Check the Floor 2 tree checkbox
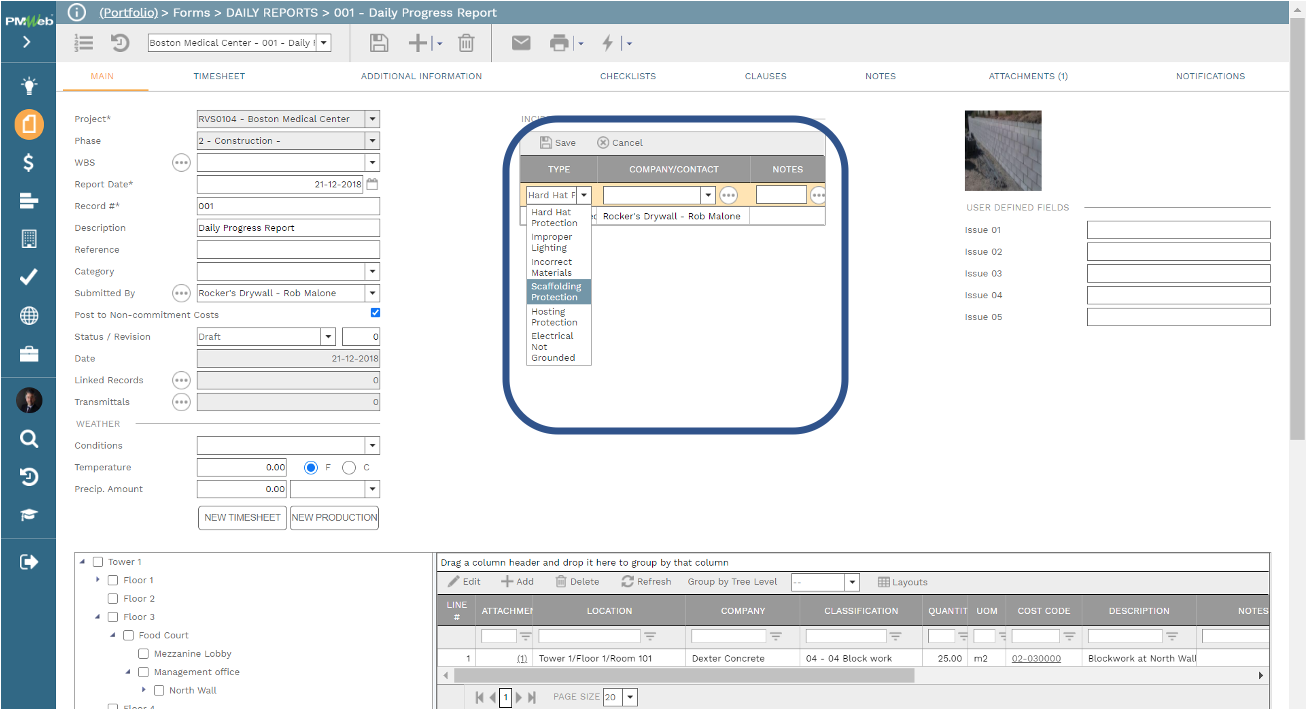Screen dimensions: 1308x710 pos(113,599)
